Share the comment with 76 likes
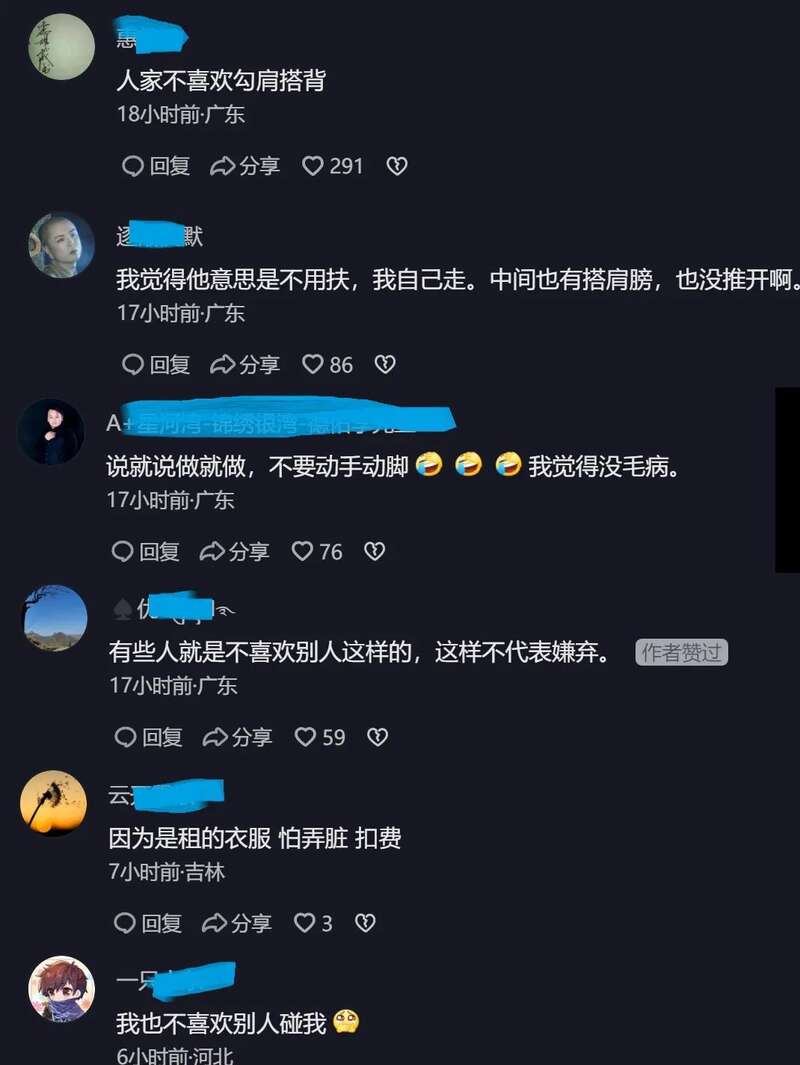This screenshot has width=800, height=1065. 234,551
